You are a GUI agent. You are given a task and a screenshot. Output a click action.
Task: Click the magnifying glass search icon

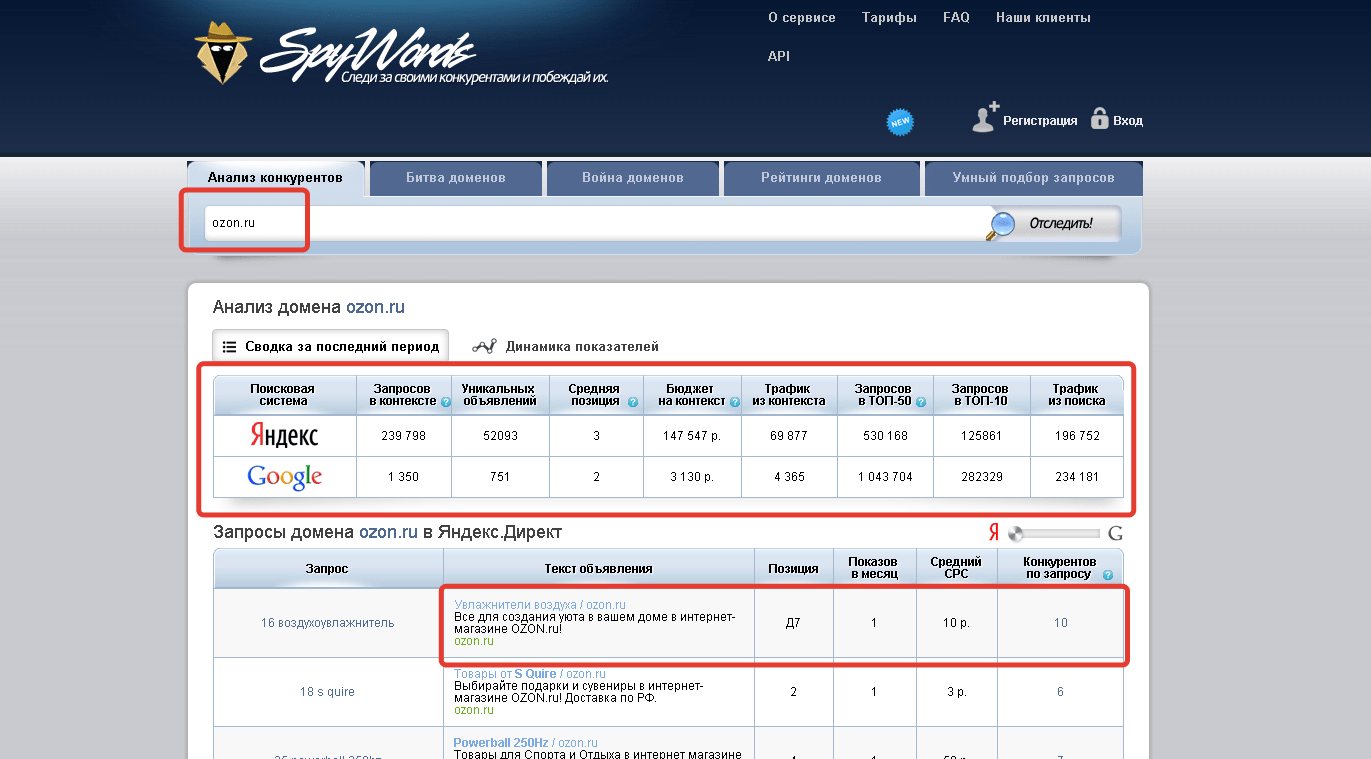coord(1000,225)
